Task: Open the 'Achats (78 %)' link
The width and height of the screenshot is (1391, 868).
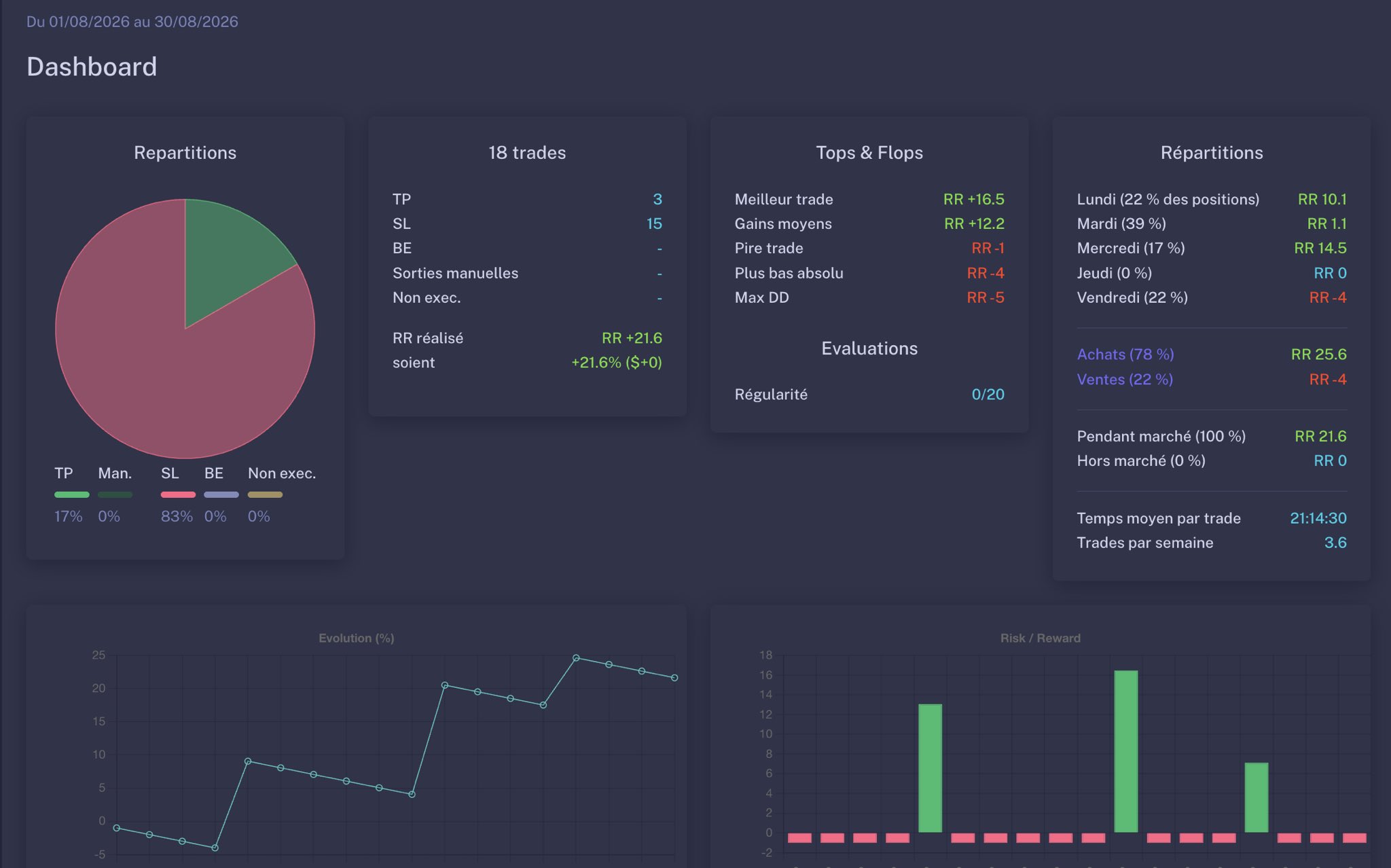Action: 1125,355
